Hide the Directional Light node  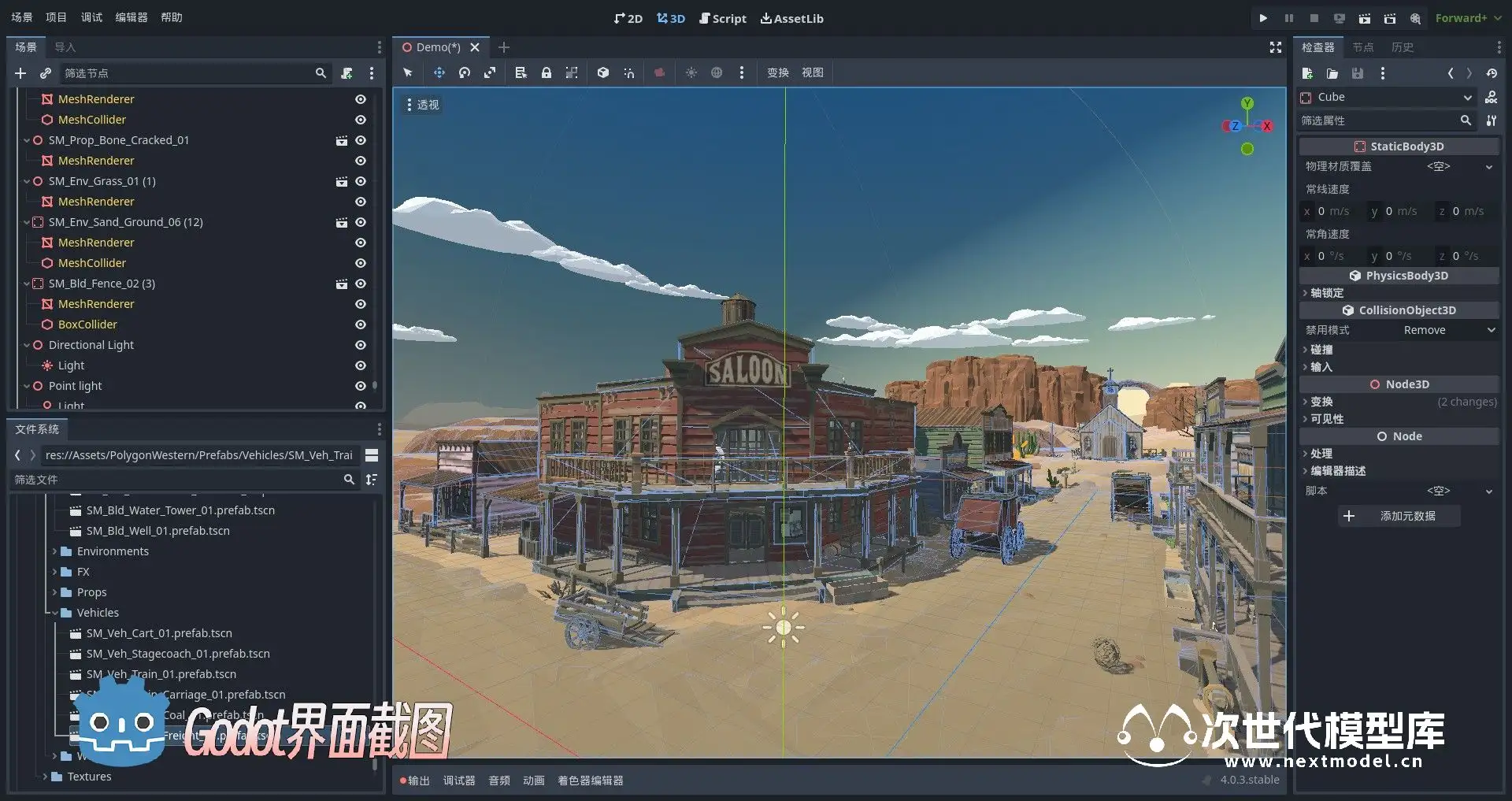click(x=360, y=345)
